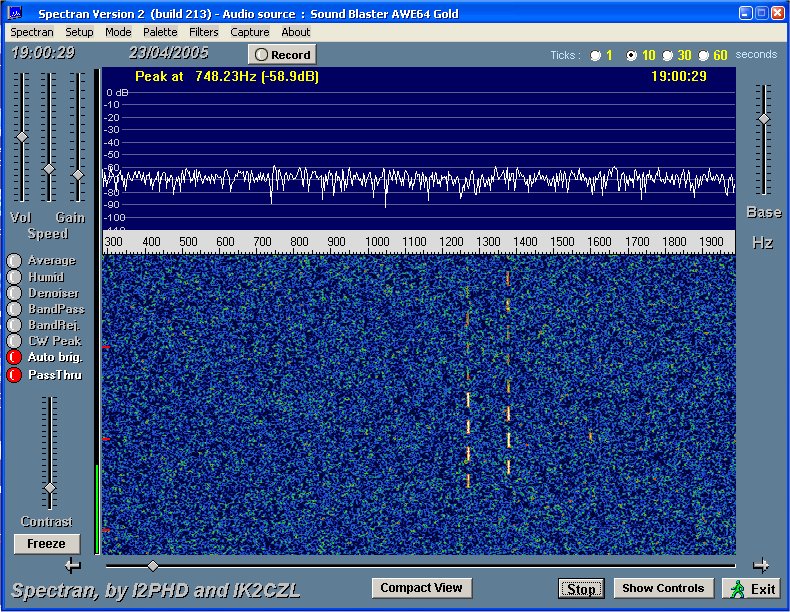790x612 pixels.
Task: Turn off the Auto brig. indicator
Action: (14, 357)
